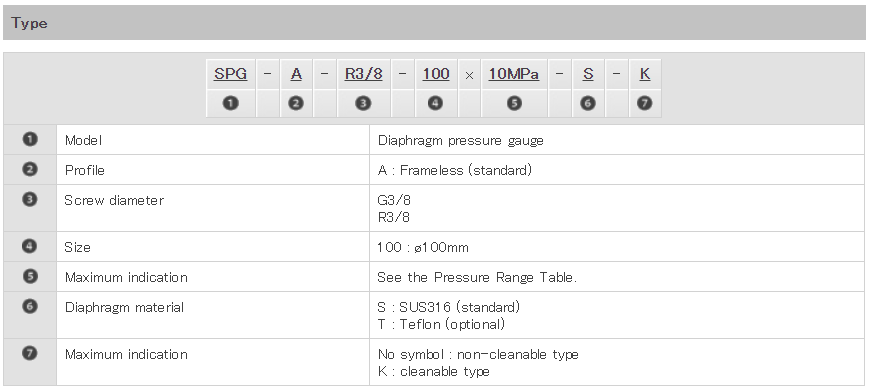Viewport: 869px width, 389px height.
Task: Click 'A : Frameless (standard)' text
Action: tap(454, 170)
